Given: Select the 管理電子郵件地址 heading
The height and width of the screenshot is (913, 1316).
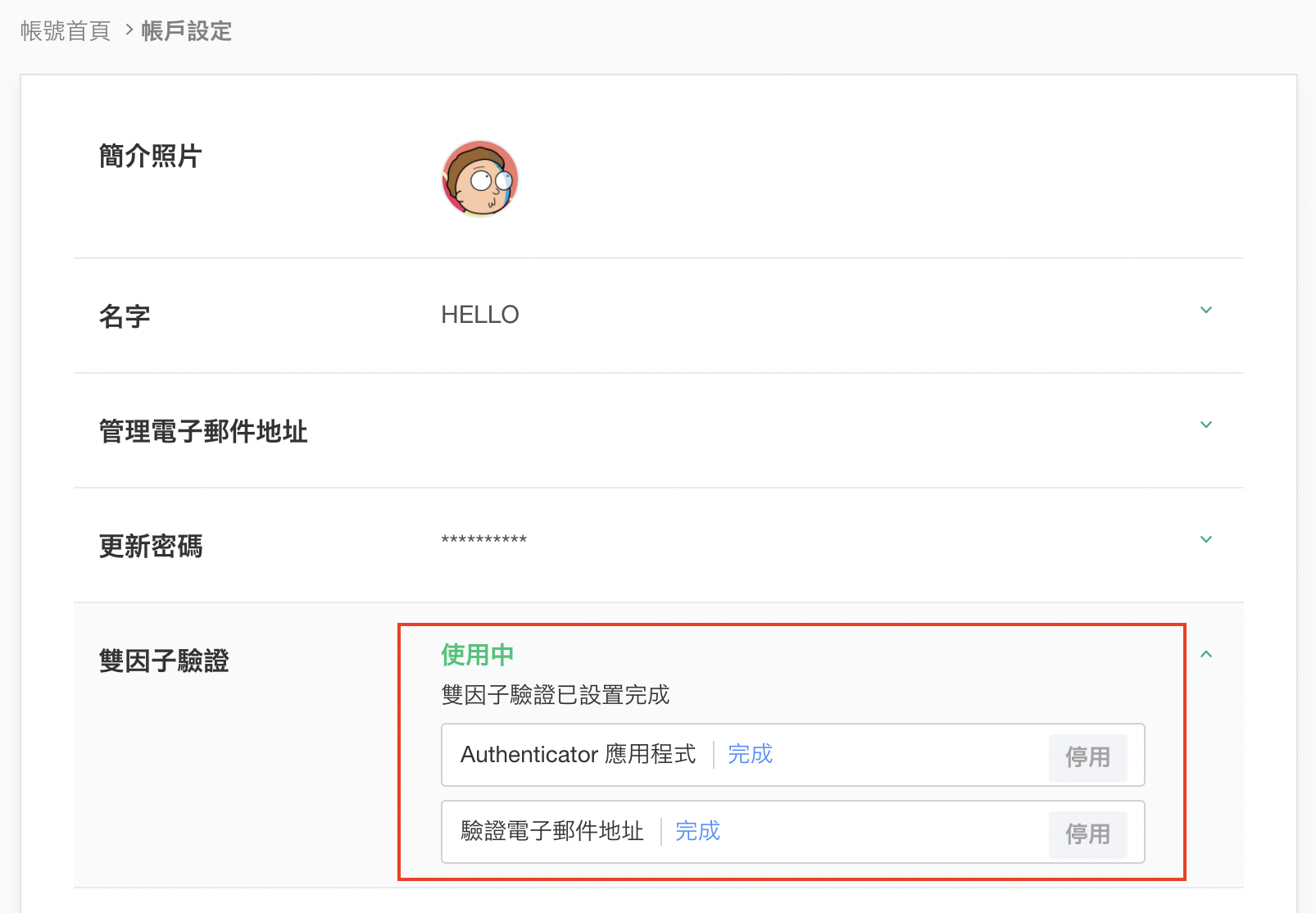Looking at the screenshot, I should click(x=203, y=431).
